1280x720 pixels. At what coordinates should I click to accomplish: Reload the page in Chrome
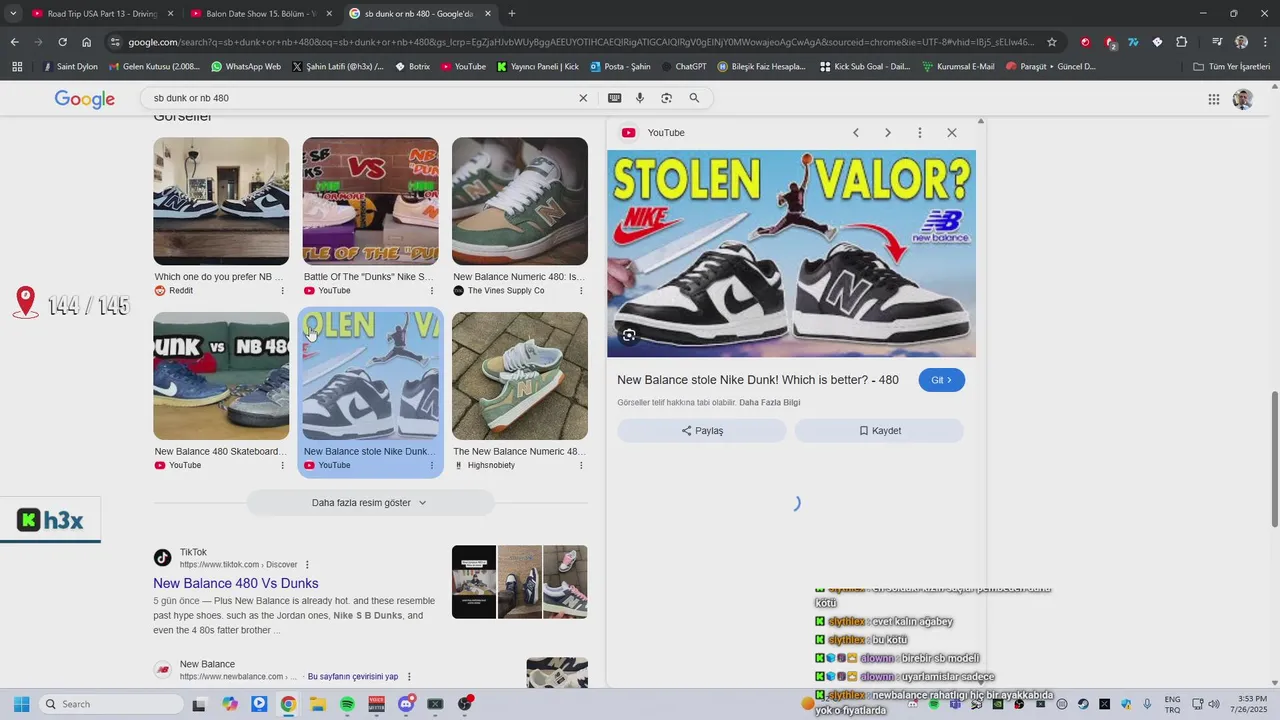(x=62, y=42)
